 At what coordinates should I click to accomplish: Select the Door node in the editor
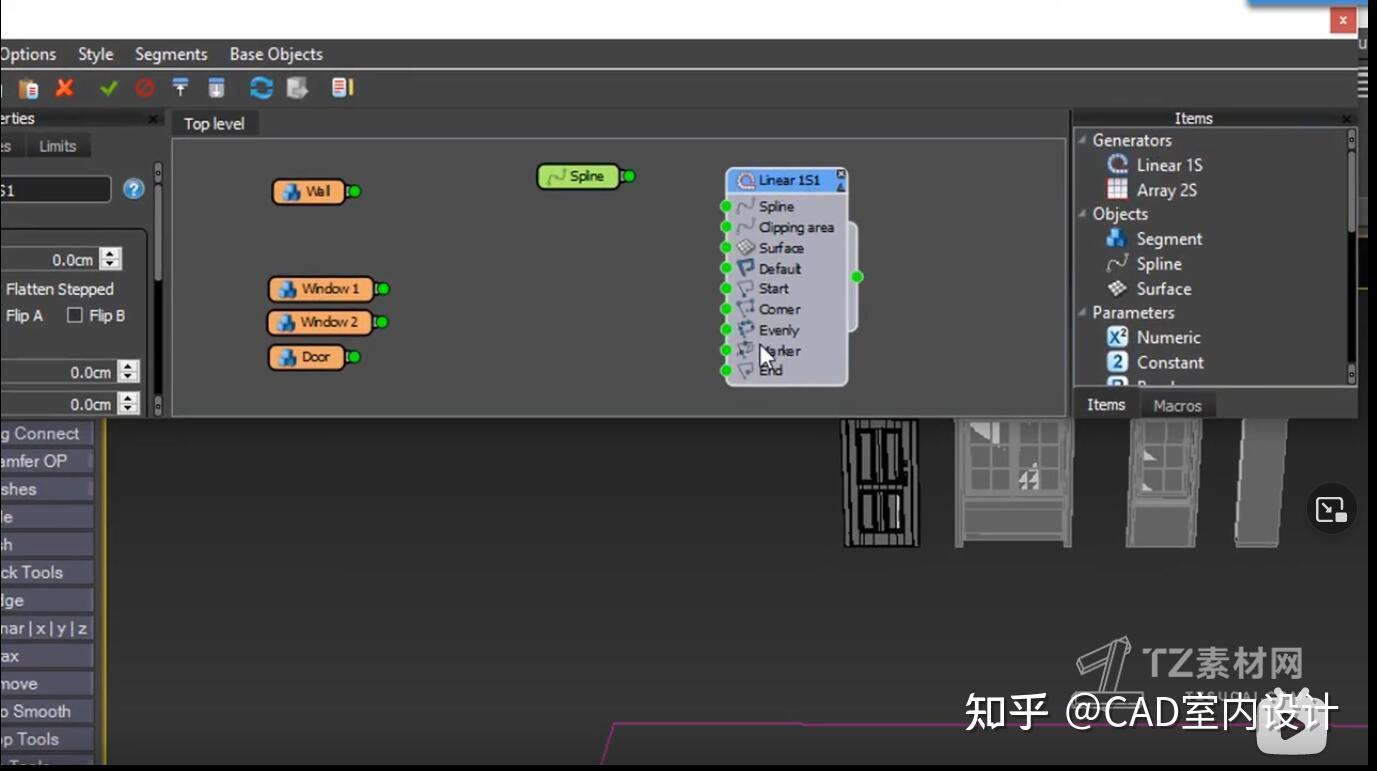[305, 356]
